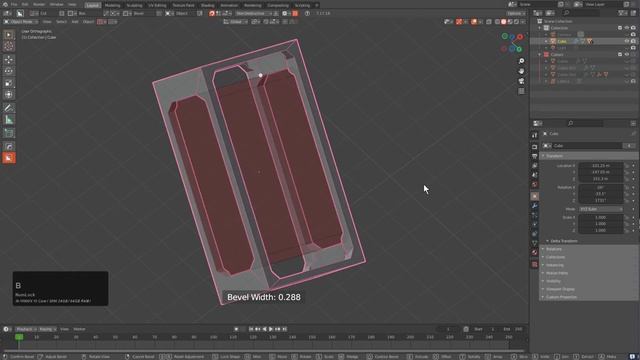The height and width of the screenshot is (360, 640).
Task: Select the Move tool
Action: point(9,60)
